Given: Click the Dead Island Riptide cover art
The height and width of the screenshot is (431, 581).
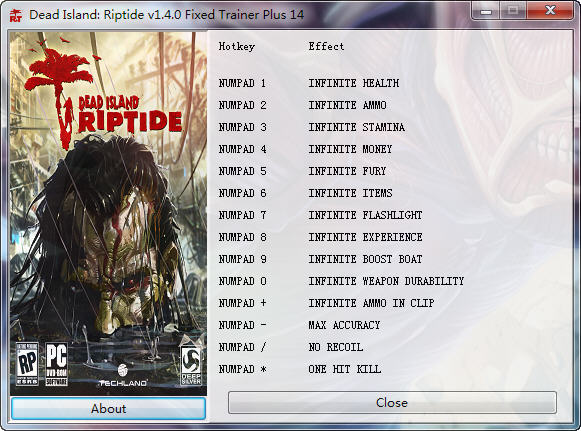Looking at the screenshot, I should pyautogui.click(x=108, y=213).
